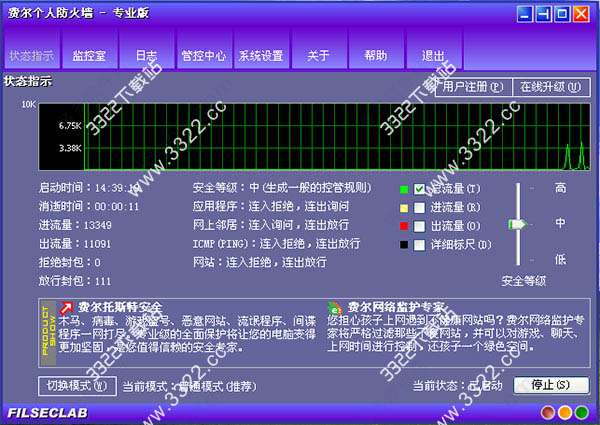Click the green status light icon

[582, 413]
